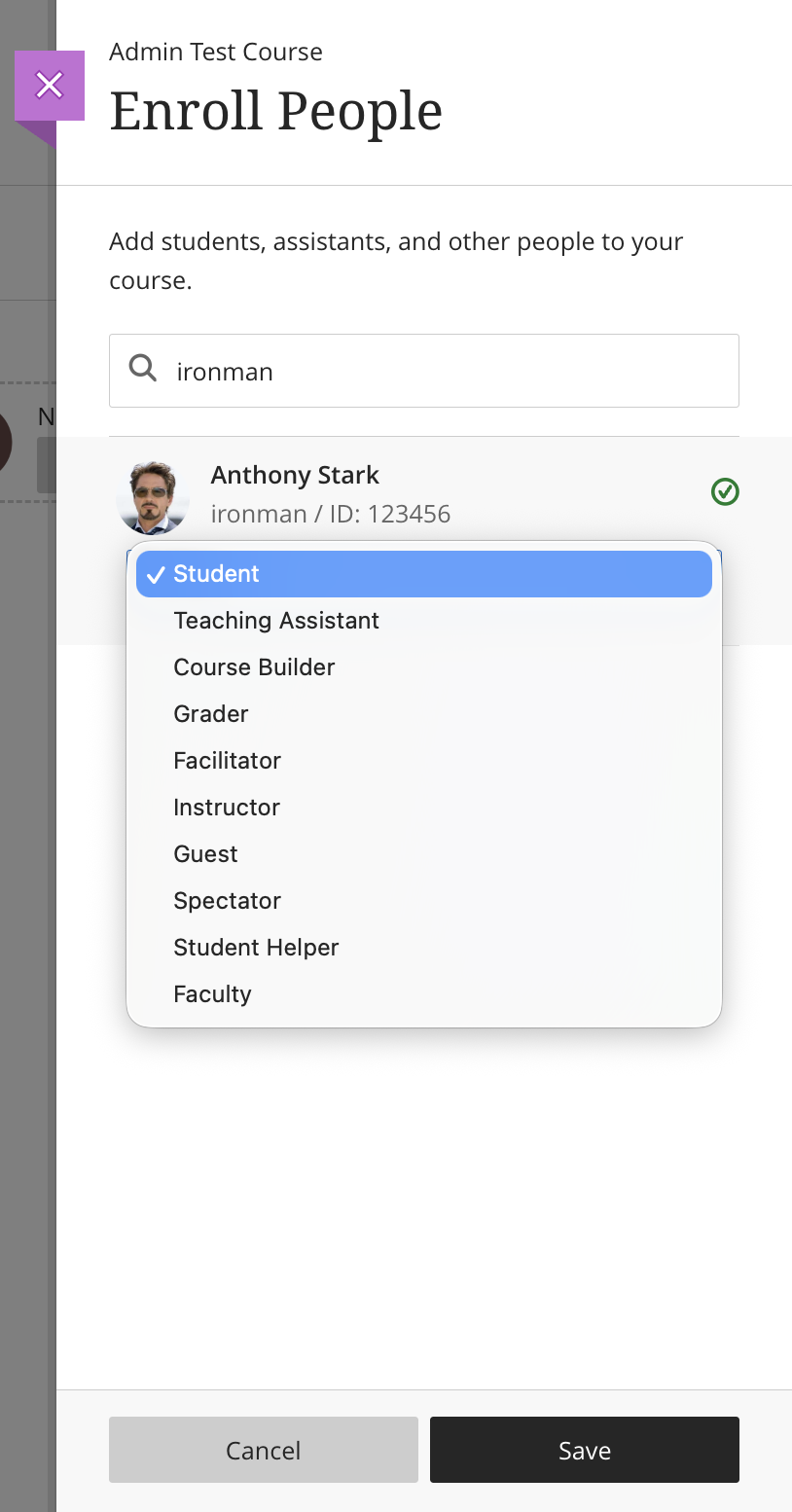This screenshot has height=1512, width=792.
Task: Click the Cancel button
Action: point(263,1450)
